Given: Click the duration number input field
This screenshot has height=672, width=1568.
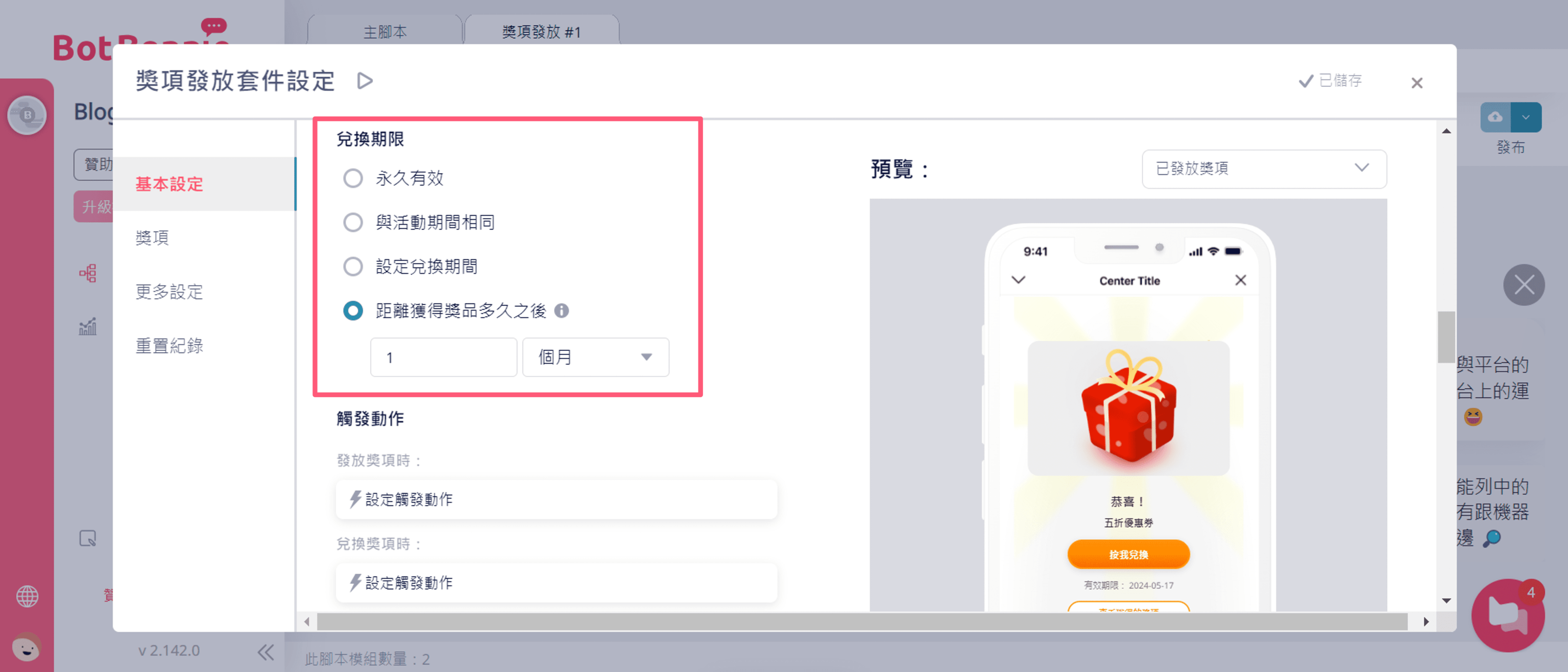Looking at the screenshot, I should (x=443, y=357).
